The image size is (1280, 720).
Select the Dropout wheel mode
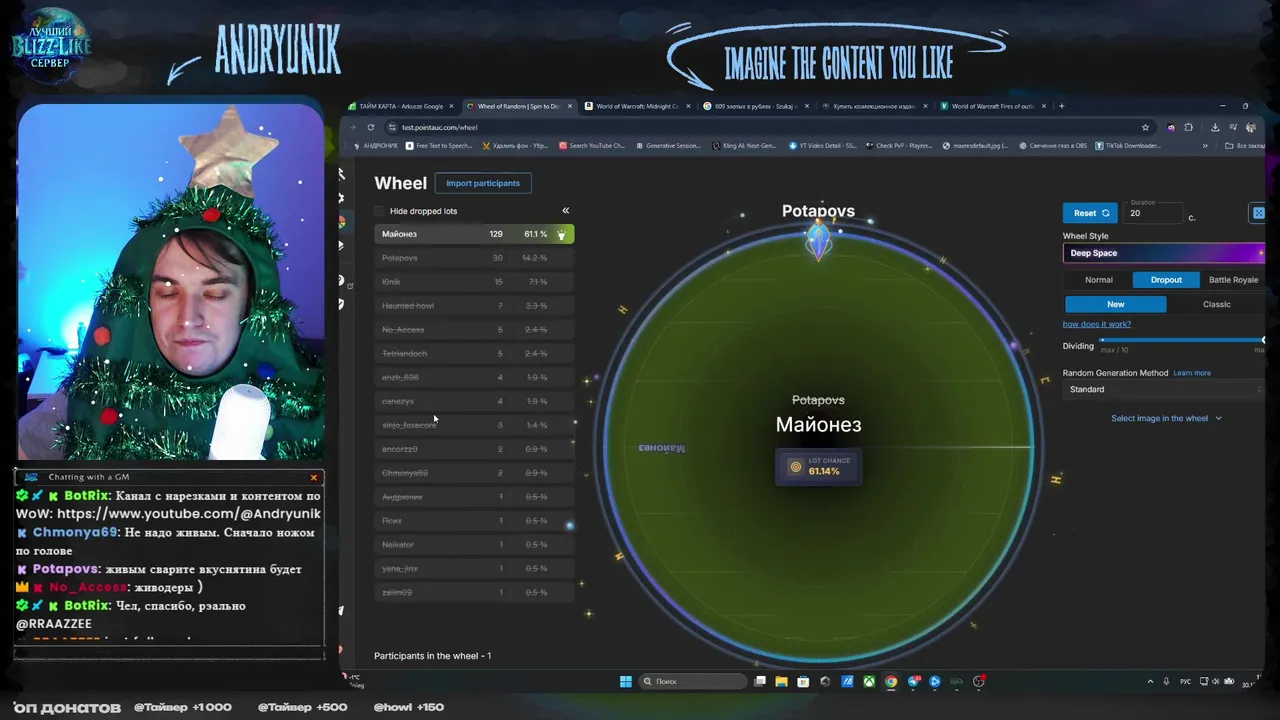click(1166, 280)
